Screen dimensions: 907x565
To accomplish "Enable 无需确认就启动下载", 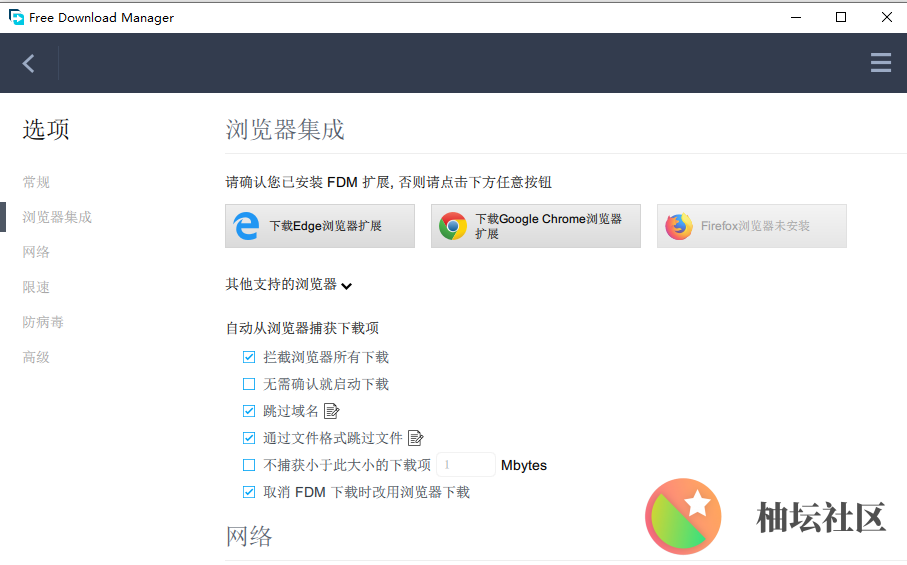I will (249, 384).
